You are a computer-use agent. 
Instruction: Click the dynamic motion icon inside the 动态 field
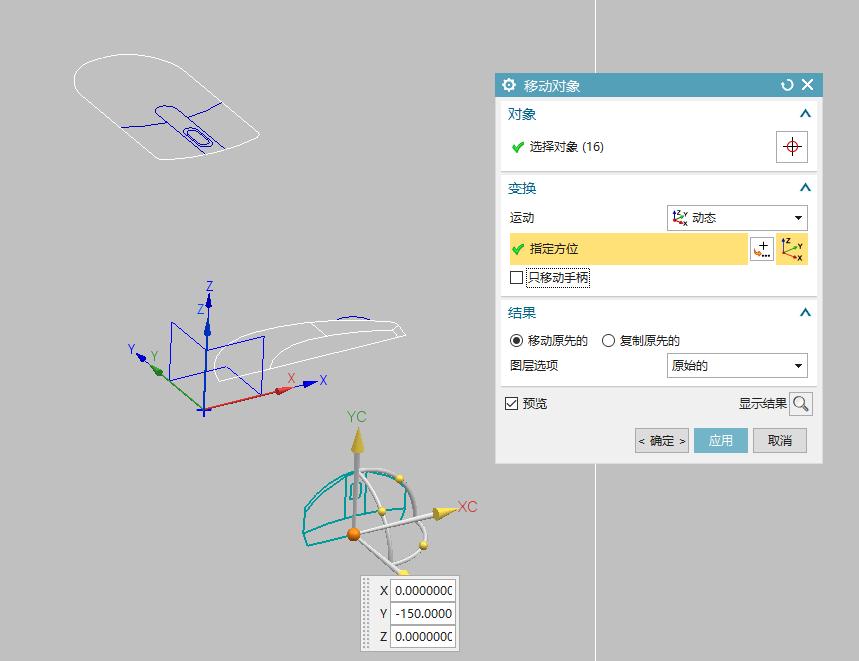(679, 217)
